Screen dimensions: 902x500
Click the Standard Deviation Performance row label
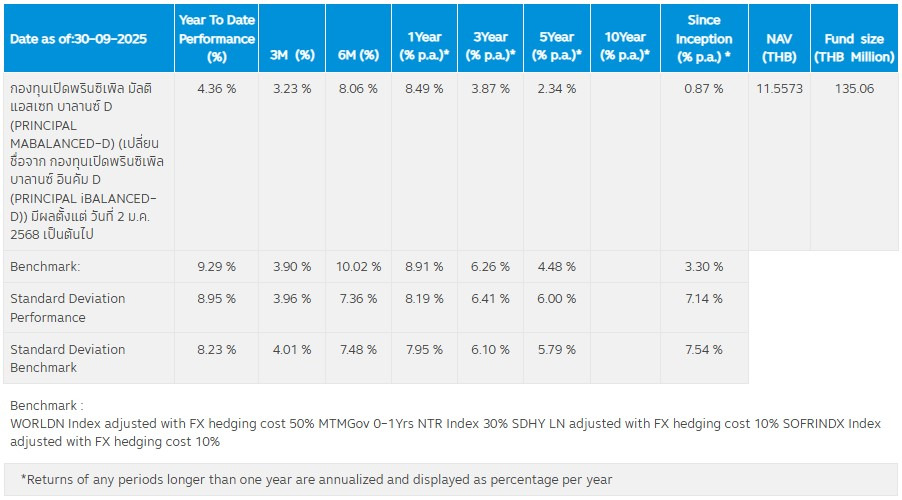[x=68, y=308]
